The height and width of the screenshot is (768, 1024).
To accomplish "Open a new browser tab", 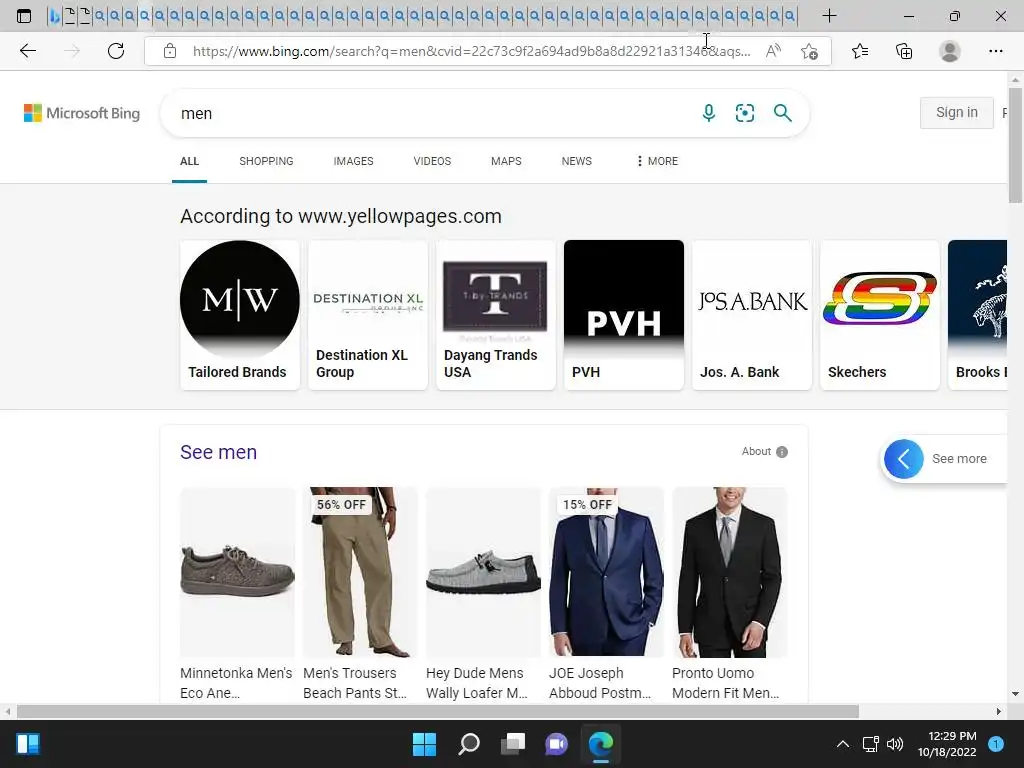I will point(829,16).
